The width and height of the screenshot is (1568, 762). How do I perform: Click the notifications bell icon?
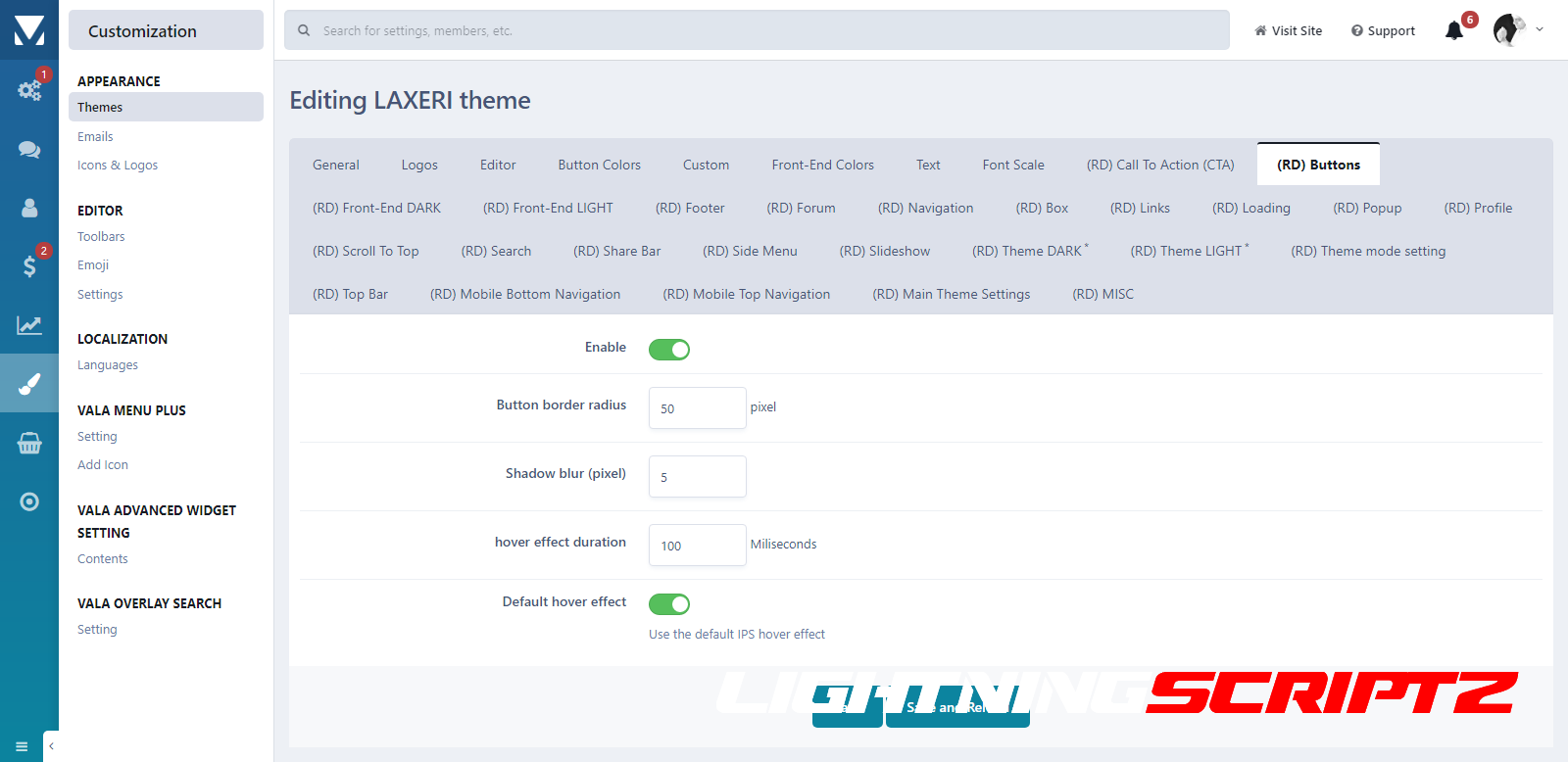pyautogui.click(x=1454, y=31)
